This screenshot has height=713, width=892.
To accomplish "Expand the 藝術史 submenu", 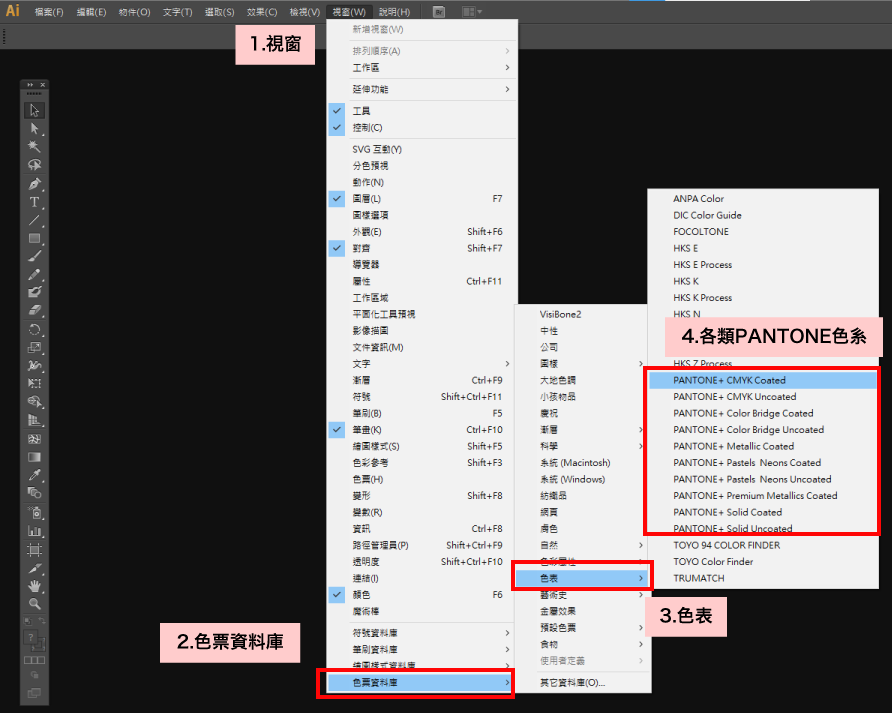I will click(x=583, y=595).
